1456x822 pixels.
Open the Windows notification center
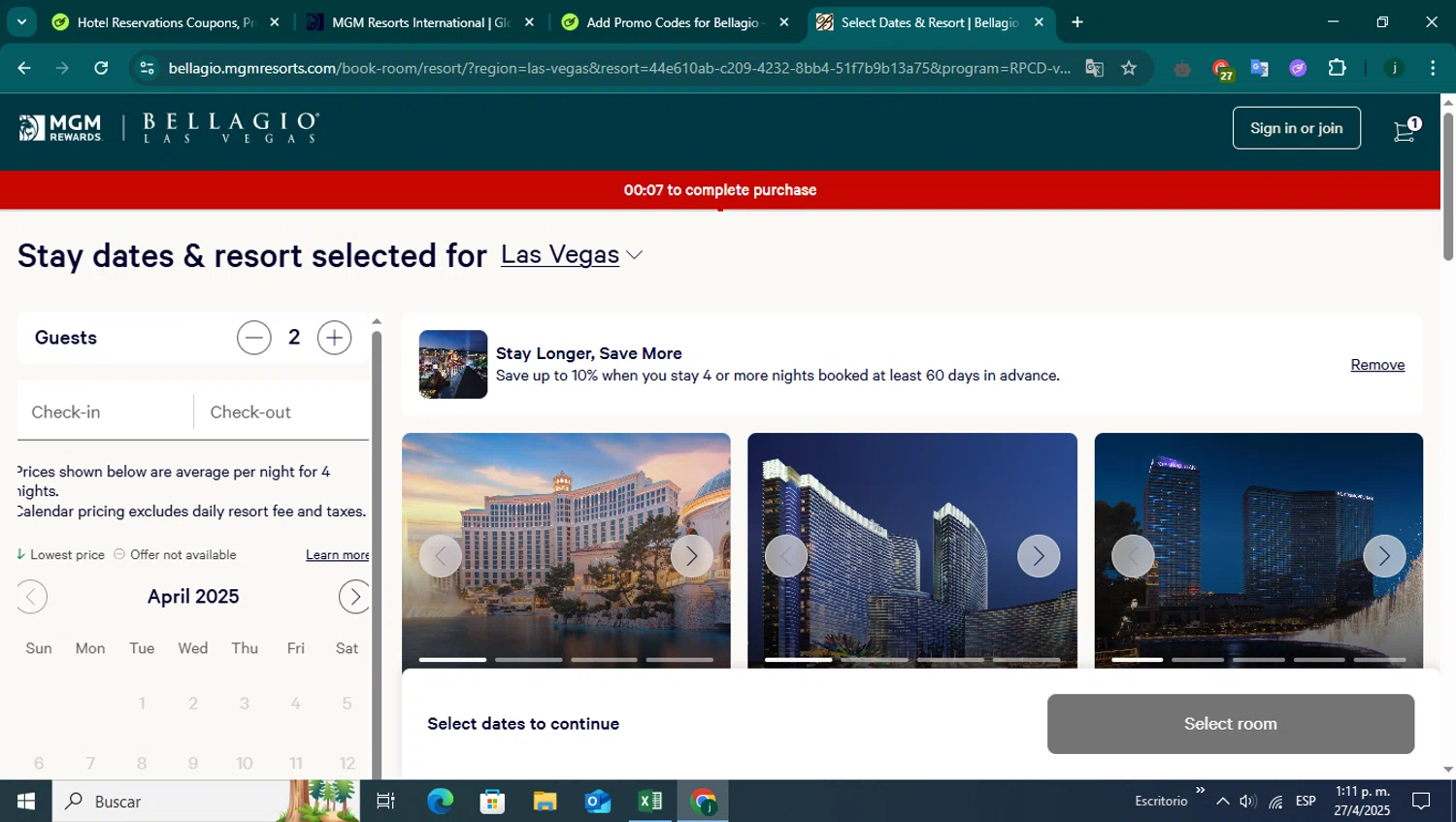click(1421, 802)
